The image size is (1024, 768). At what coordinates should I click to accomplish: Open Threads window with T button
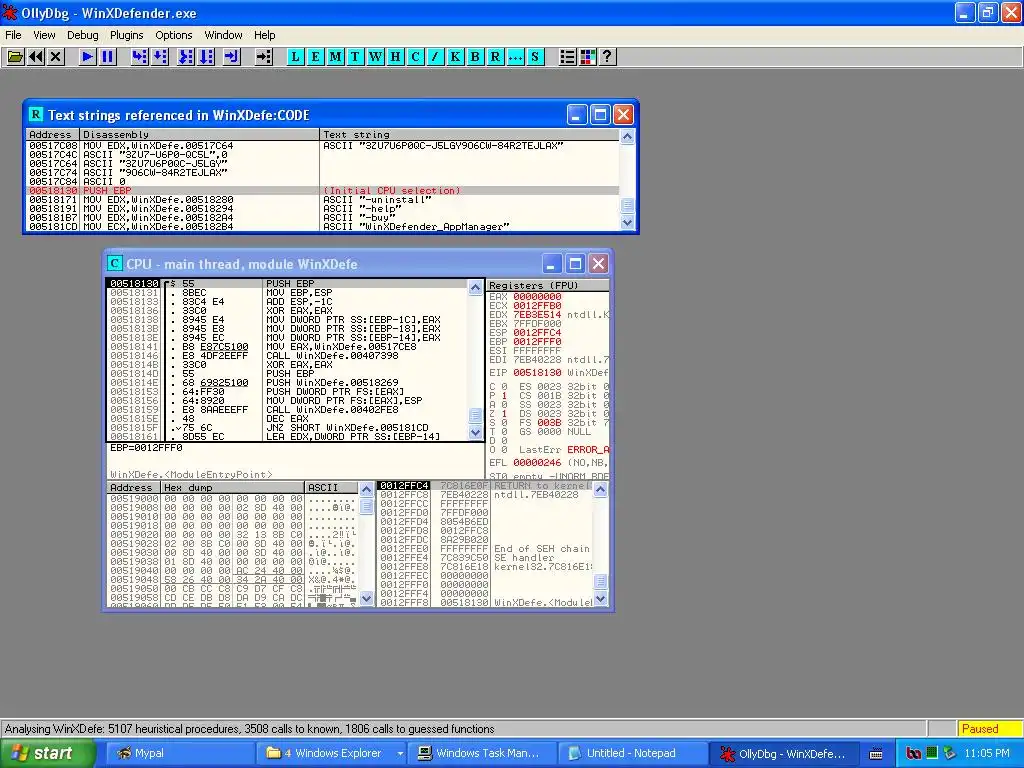point(355,57)
